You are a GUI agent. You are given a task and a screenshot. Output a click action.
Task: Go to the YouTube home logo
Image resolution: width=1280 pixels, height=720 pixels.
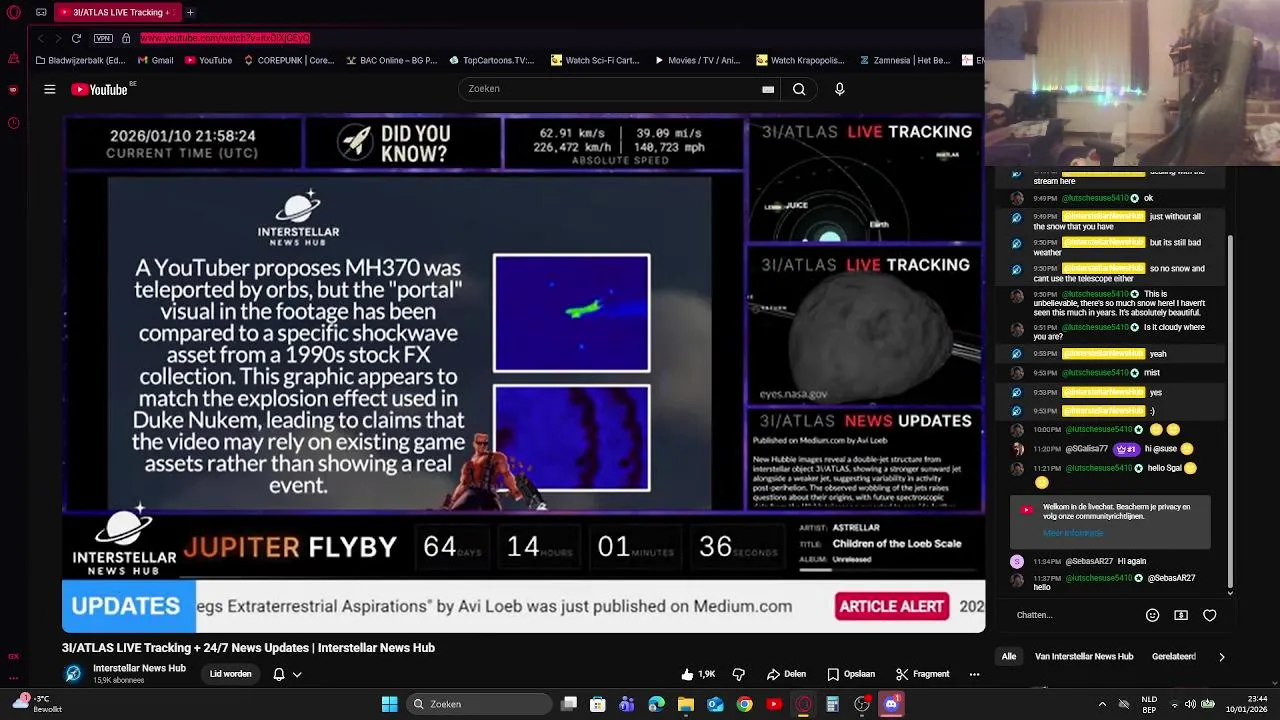[x=100, y=89]
